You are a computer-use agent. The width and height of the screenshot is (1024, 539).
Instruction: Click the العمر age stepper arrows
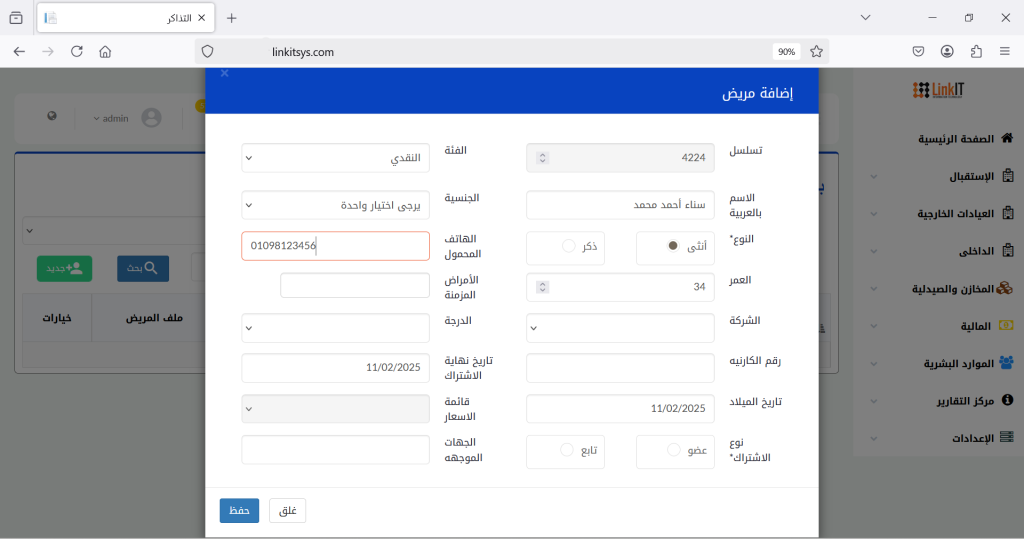pos(542,287)
